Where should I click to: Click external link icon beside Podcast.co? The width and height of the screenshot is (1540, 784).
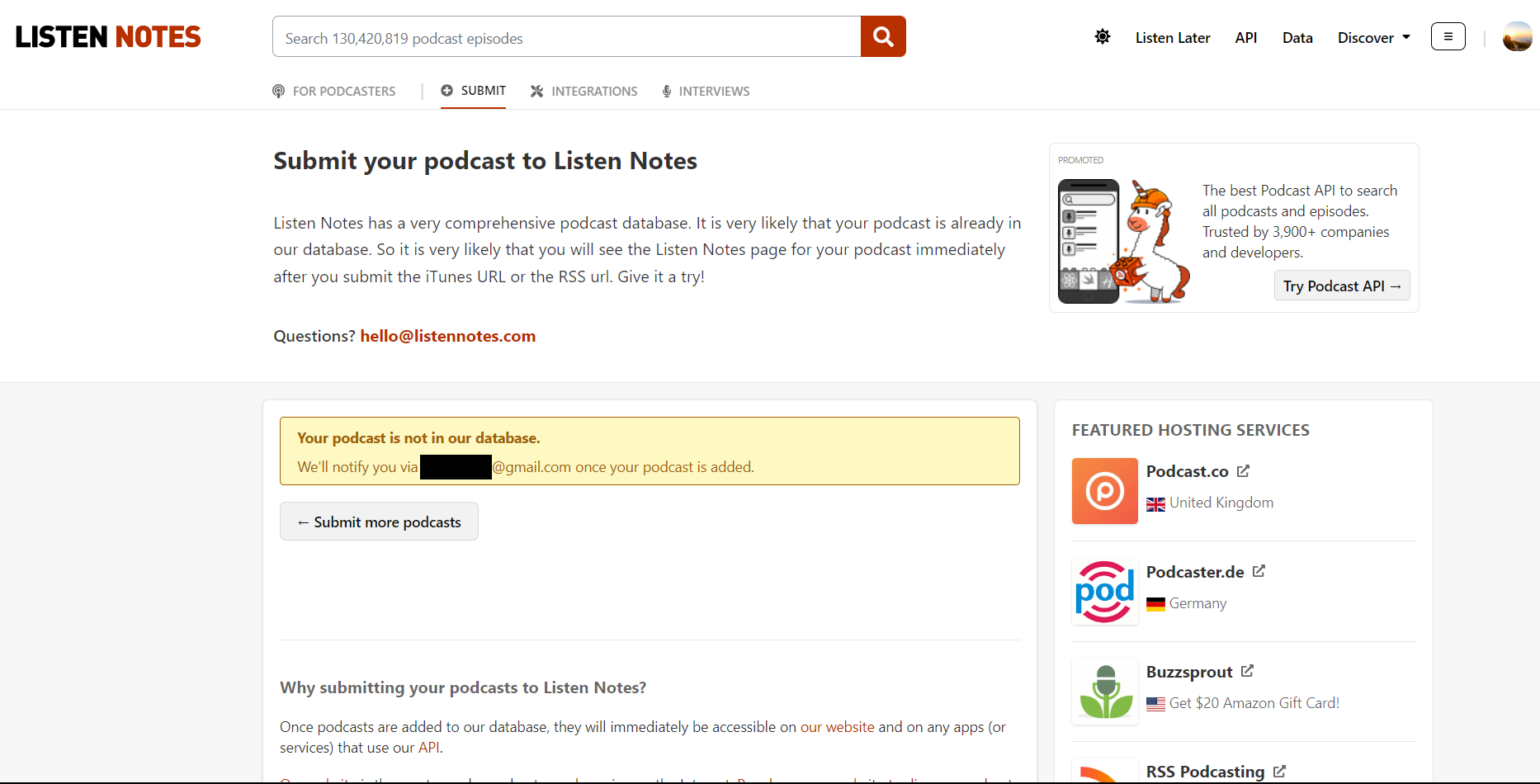point(1244,471)
